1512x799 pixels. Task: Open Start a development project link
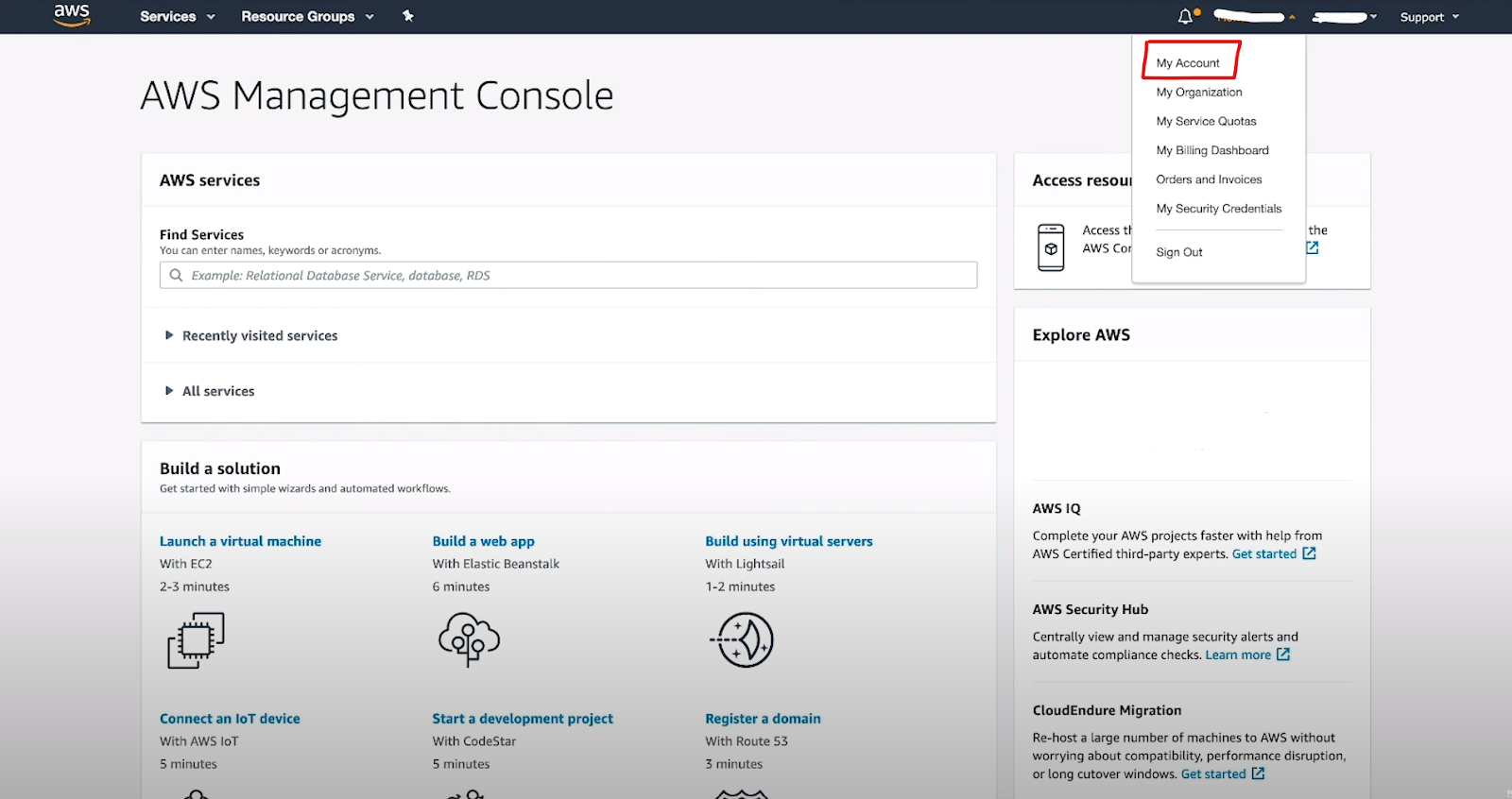click(x=523, y=719)
